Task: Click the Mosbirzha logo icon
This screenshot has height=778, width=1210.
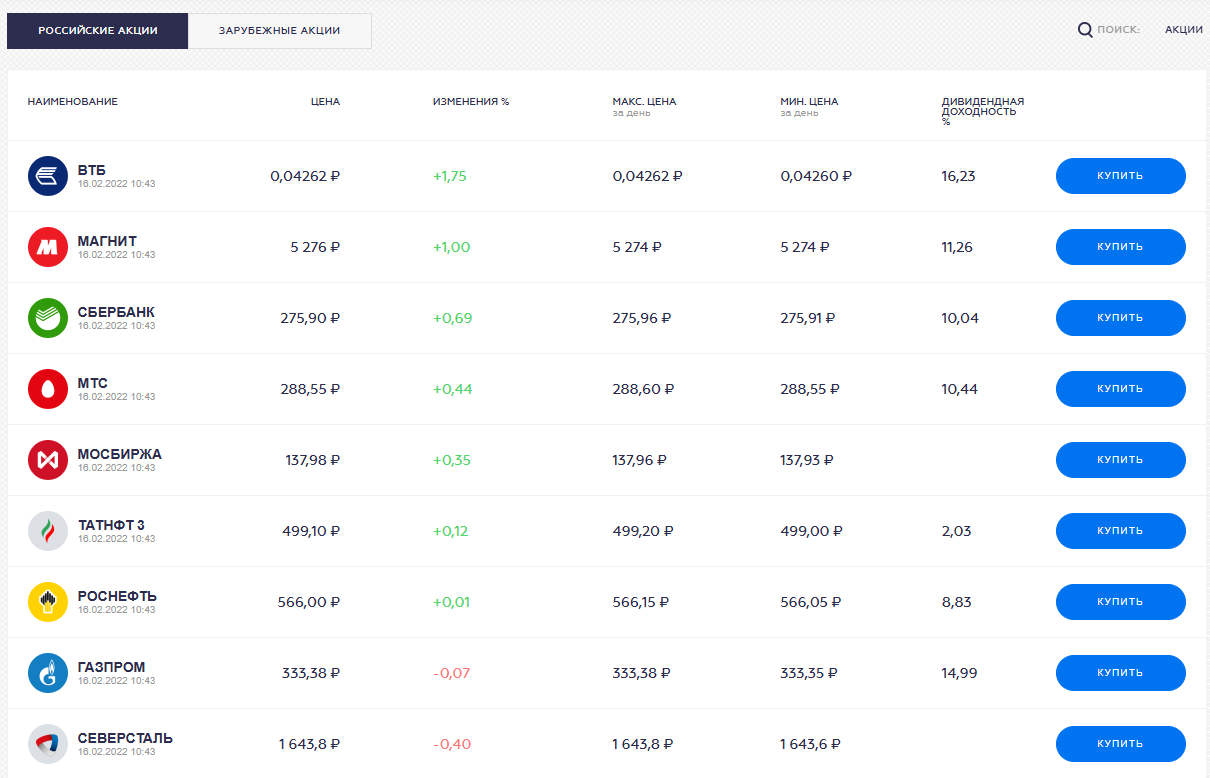Action: 48,460
